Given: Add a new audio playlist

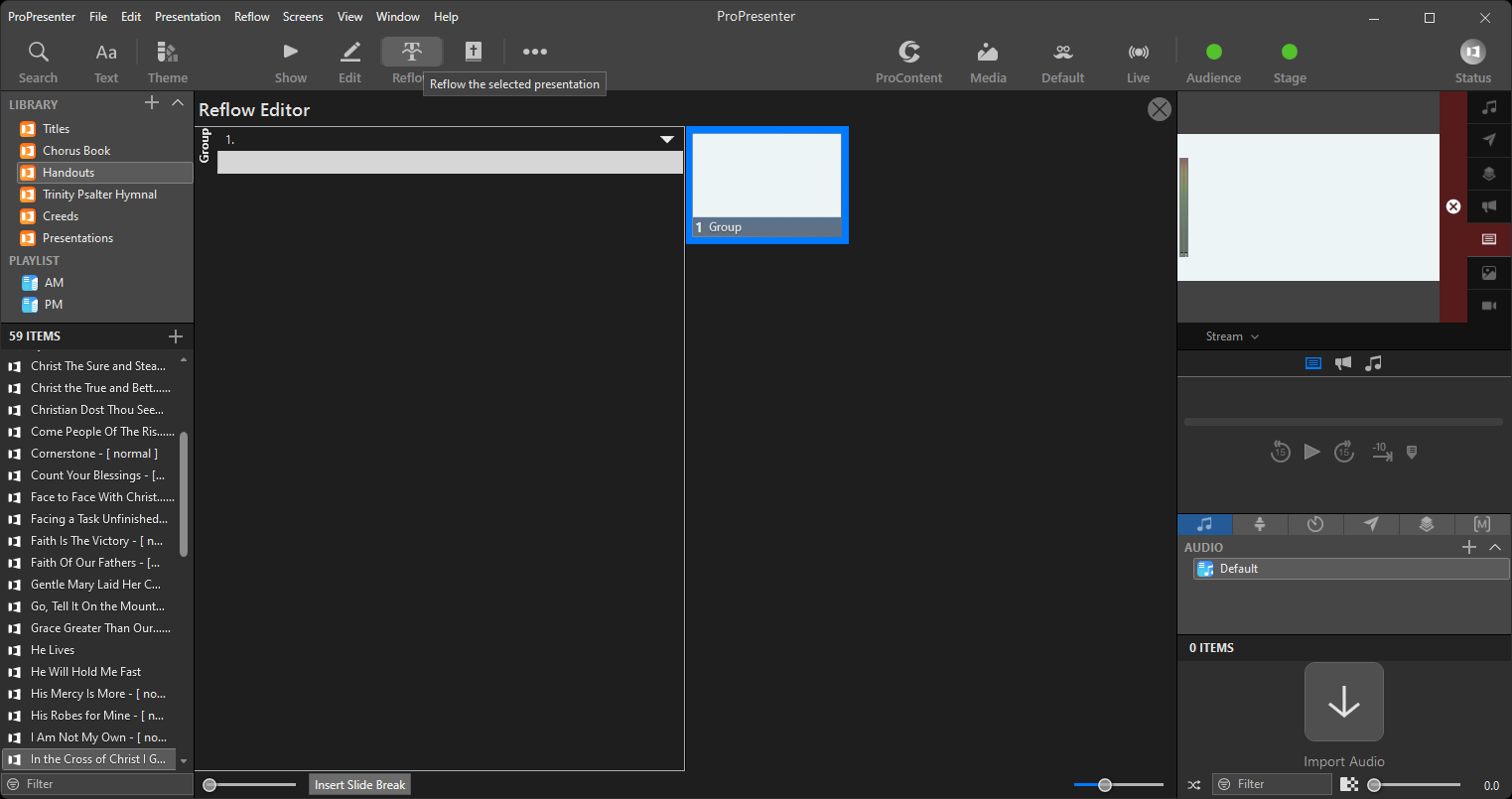Looking at the screenshot, I should coord(1469,547).
